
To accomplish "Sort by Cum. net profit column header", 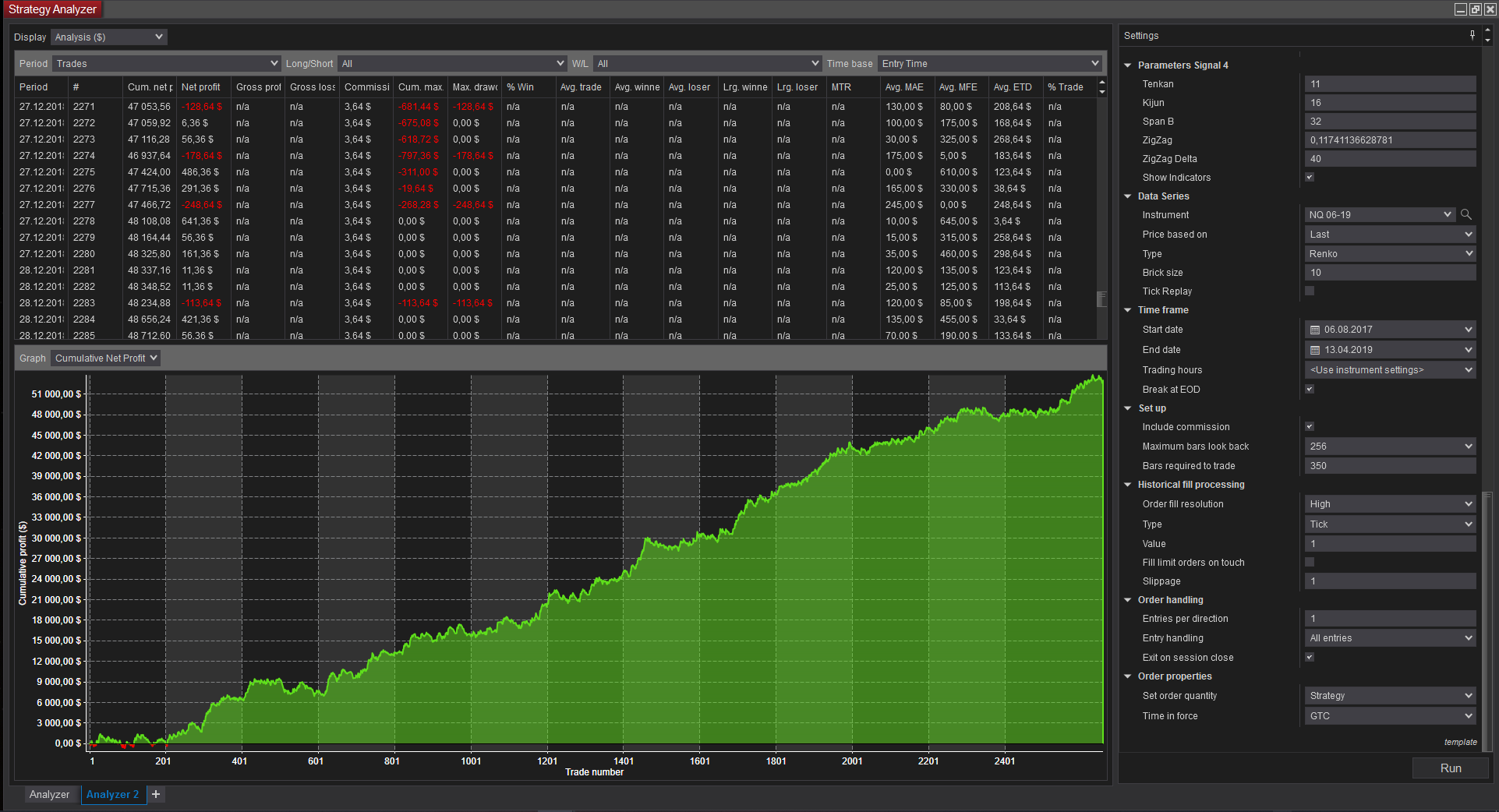I will [x=150, y=86].
